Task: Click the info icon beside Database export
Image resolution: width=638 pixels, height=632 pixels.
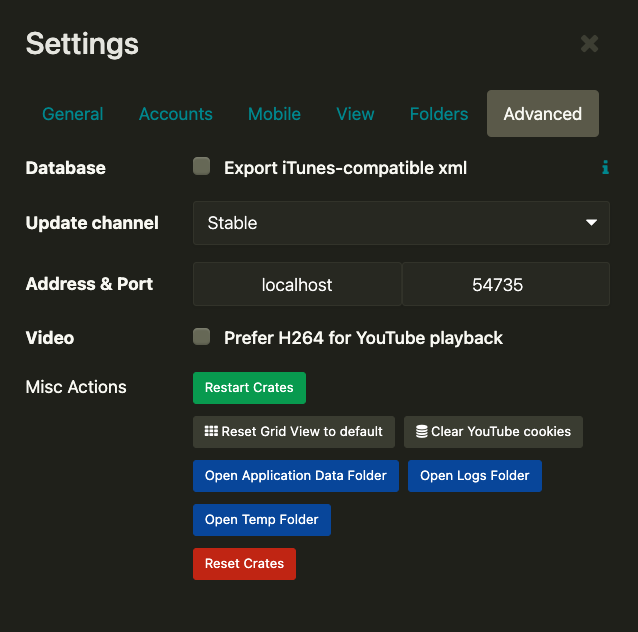Action: pos(605,168)
